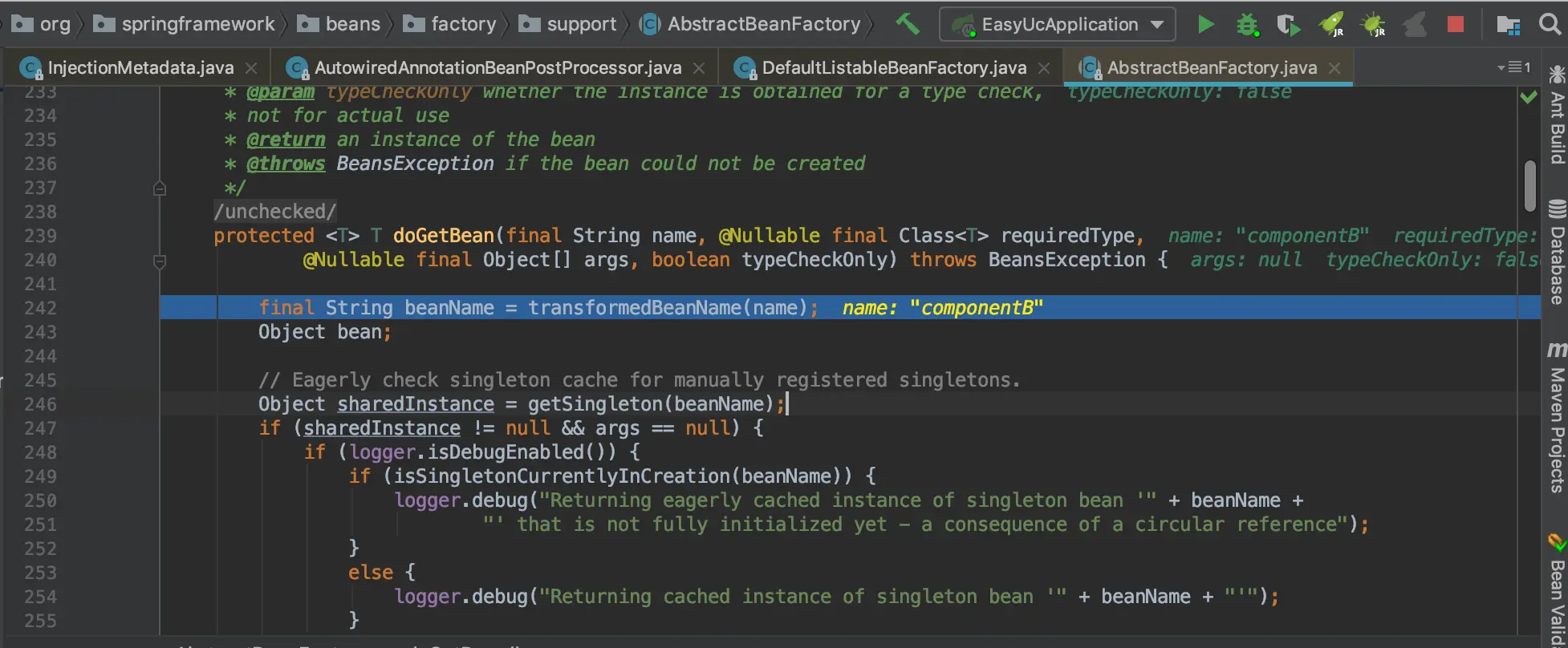Click the support breadcrumb
Screen dimensions: 1568x648
(568, 24)
